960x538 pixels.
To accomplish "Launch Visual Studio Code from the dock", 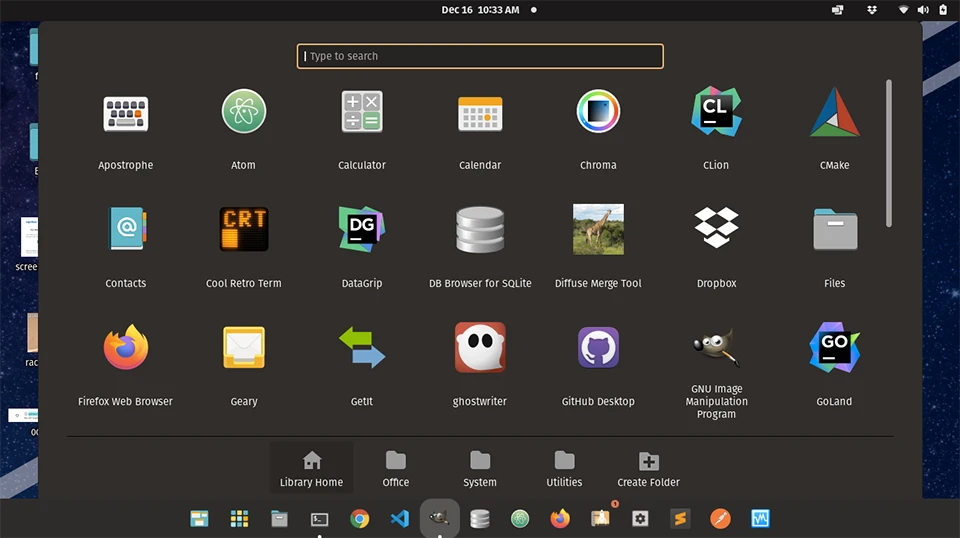I will 400,518.
